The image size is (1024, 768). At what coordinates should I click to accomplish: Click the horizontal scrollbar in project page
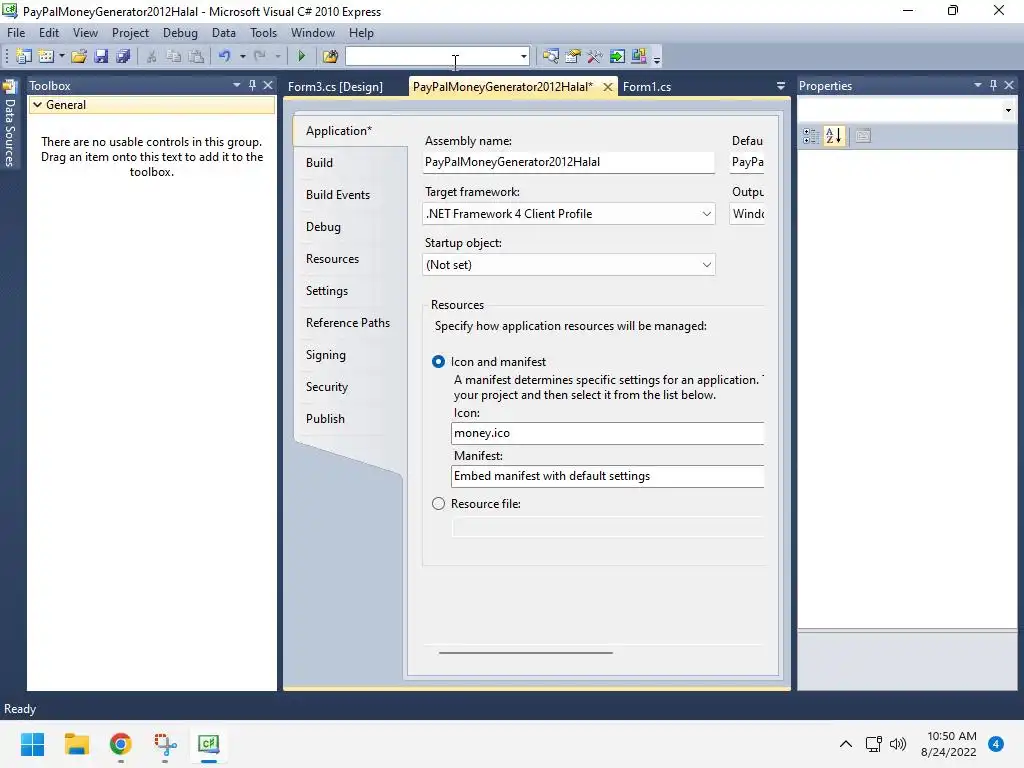click(x=526, y=652)
